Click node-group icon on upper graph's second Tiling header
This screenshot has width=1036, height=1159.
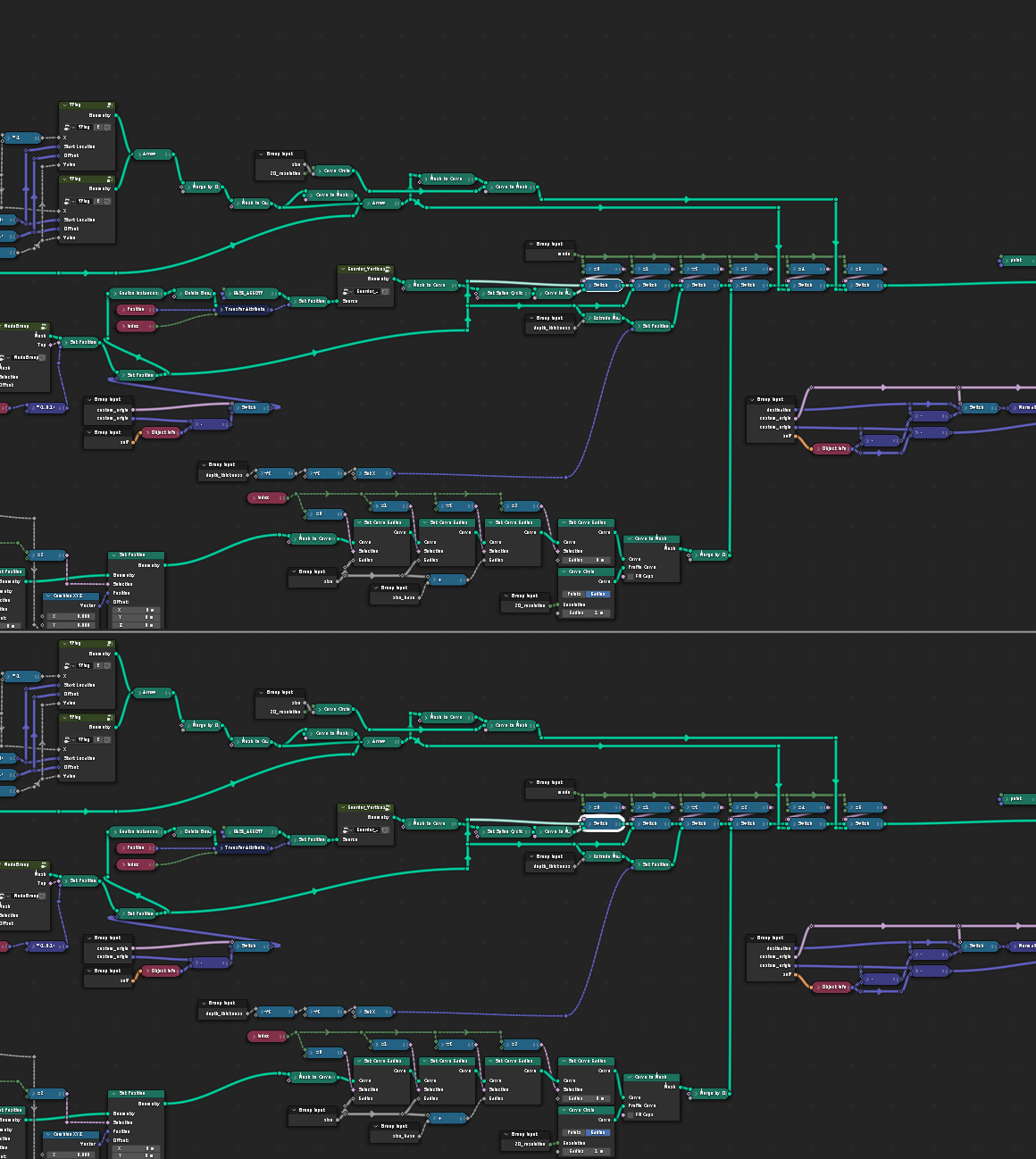[108, 179]
